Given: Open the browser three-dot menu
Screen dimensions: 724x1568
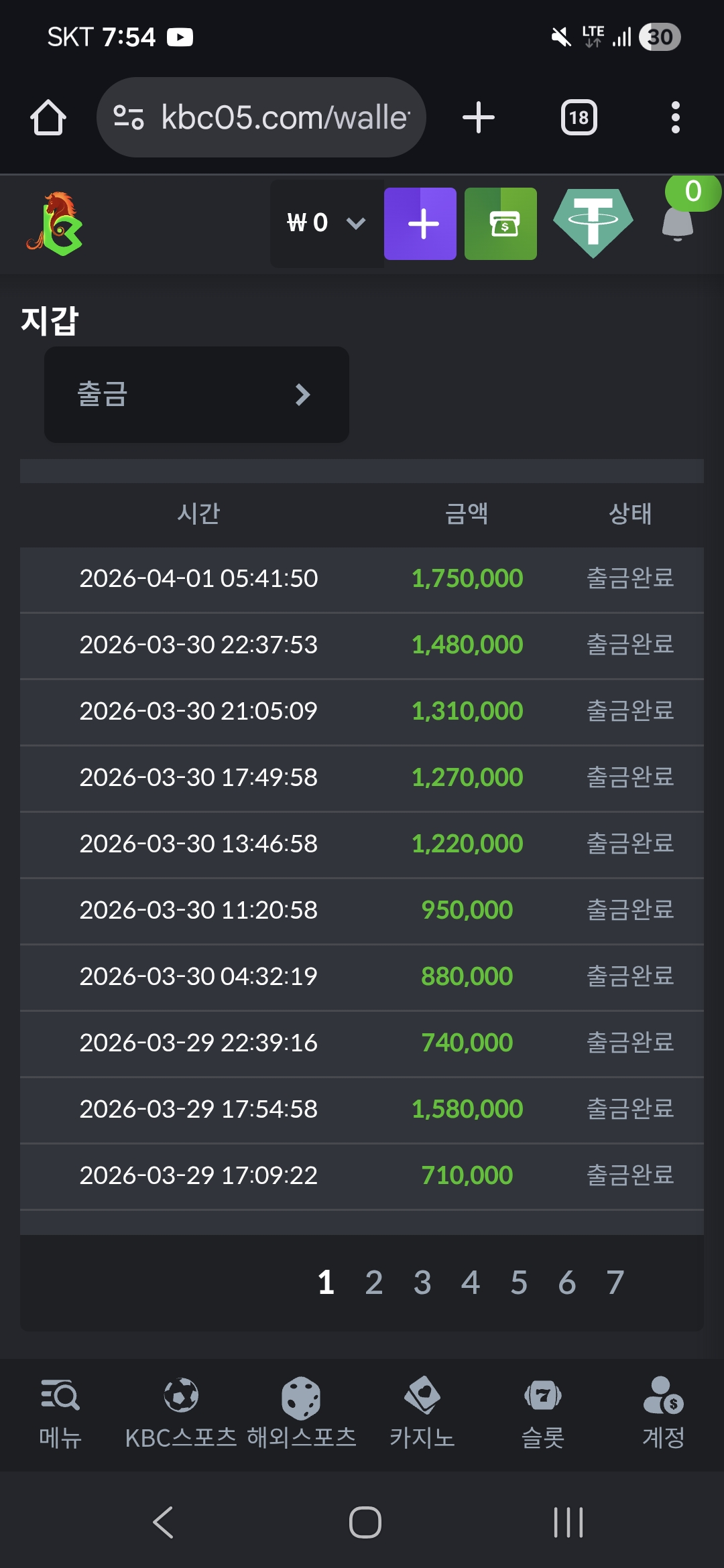Looking at the screenshot, I should [675, 118].
